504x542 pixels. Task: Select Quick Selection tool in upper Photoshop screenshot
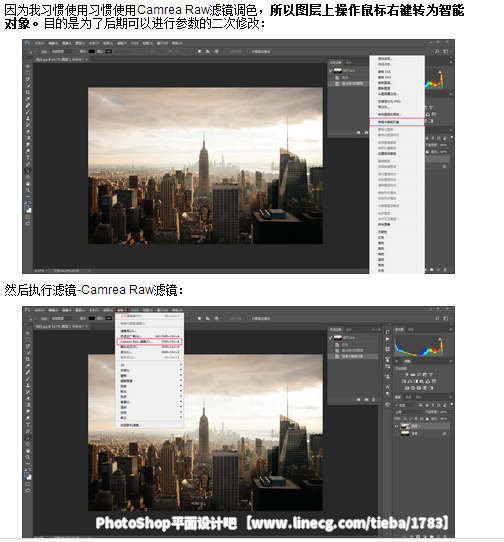[x=28, y=85]
